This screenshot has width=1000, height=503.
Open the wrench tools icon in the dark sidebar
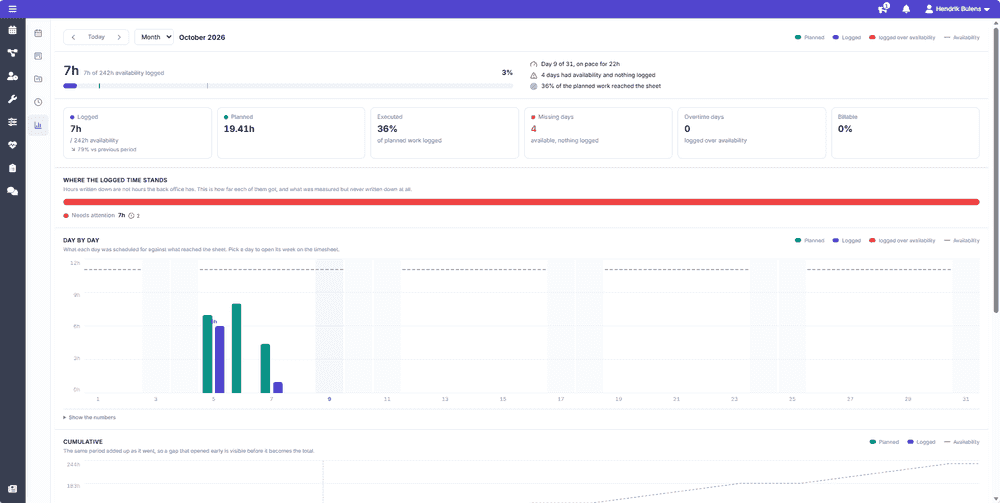12,99
